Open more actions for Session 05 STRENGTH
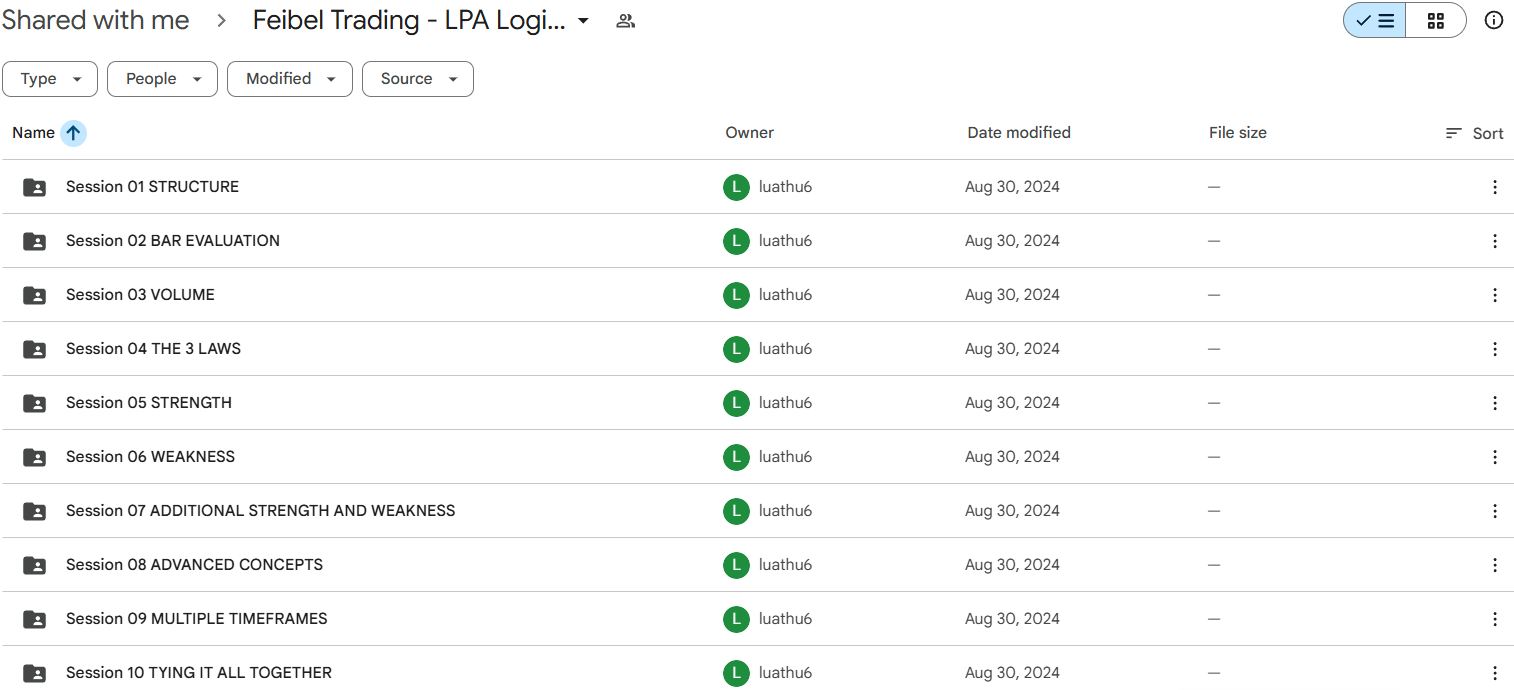1514x690 pixels. [x=1494, y=403]
